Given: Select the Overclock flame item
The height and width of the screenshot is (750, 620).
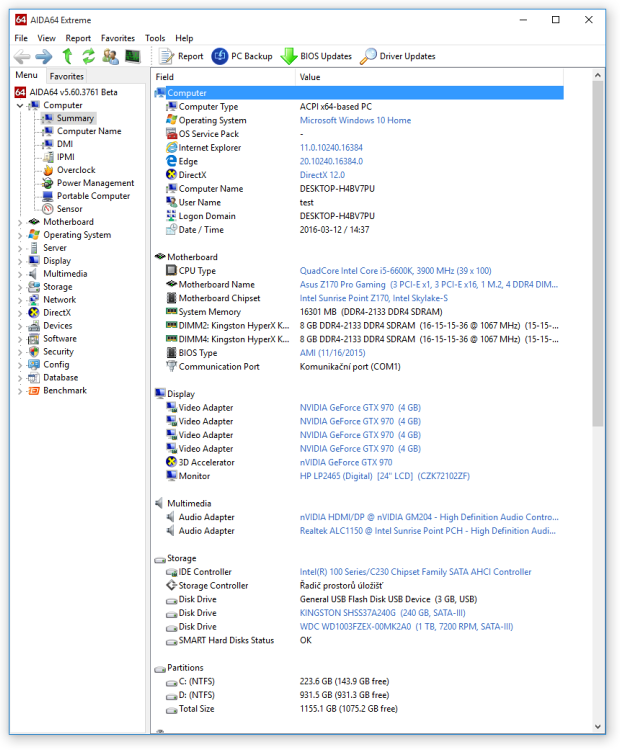Looking at the screenshot, I should [x=75, y=170].
